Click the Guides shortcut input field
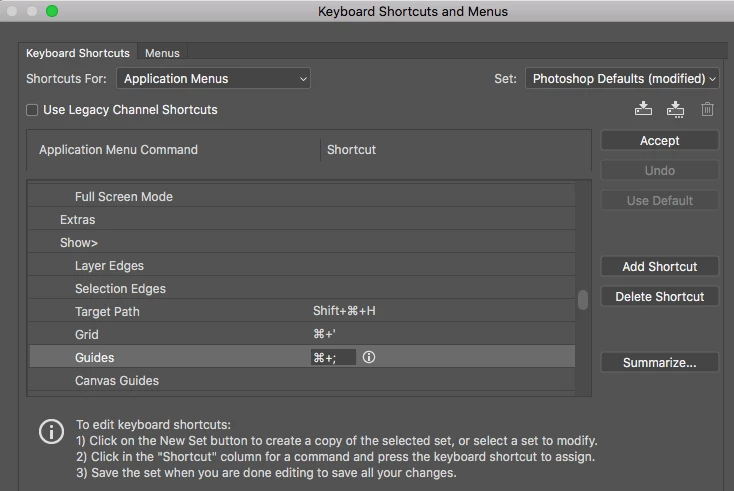This screenshot has width=734, height=491. (333, 357)
